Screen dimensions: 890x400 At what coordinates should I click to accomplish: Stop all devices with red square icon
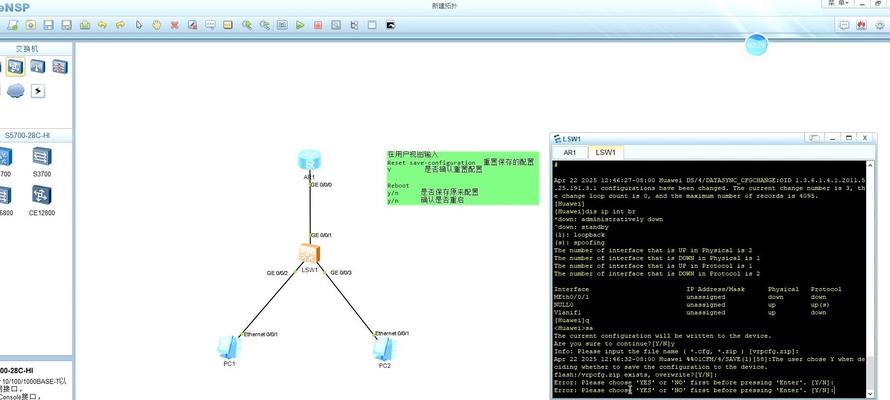(x=318, y=25)
